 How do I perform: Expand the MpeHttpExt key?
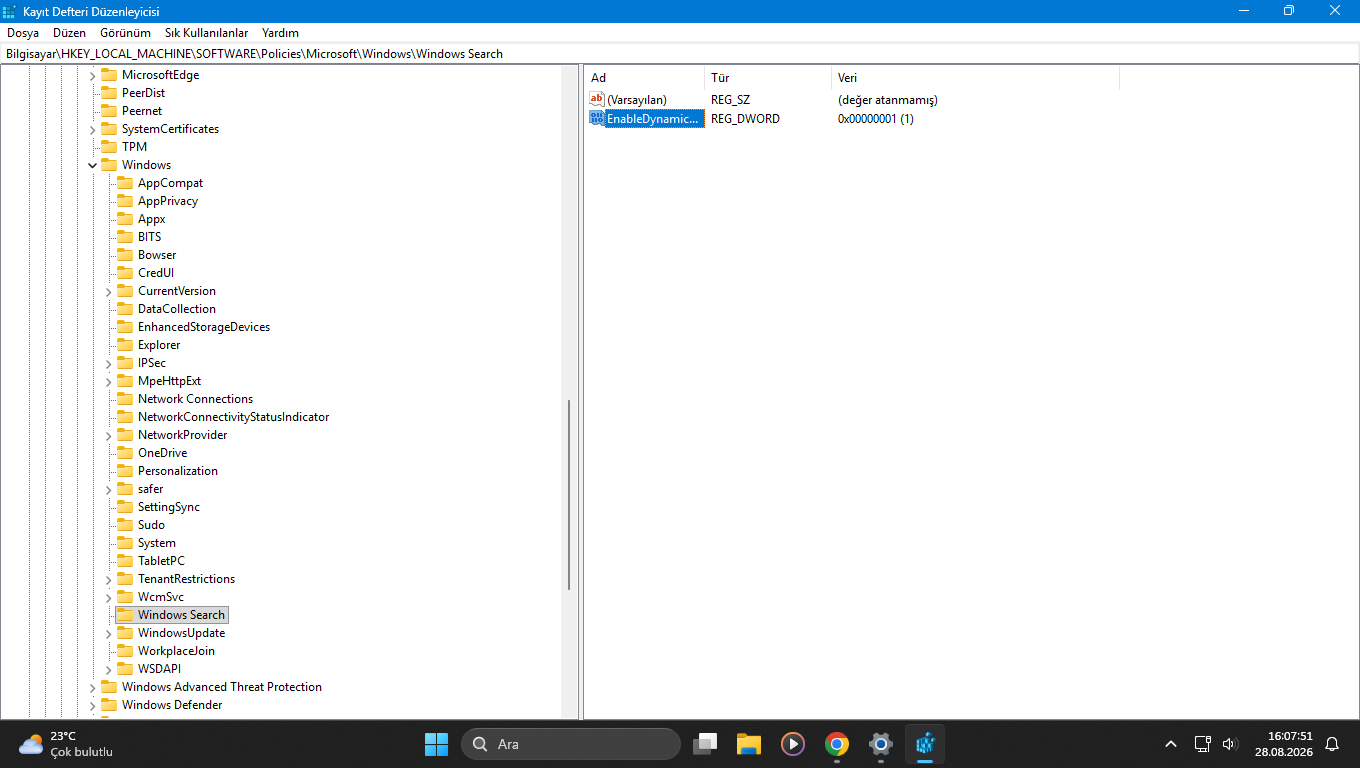click(x=109, y=381)
